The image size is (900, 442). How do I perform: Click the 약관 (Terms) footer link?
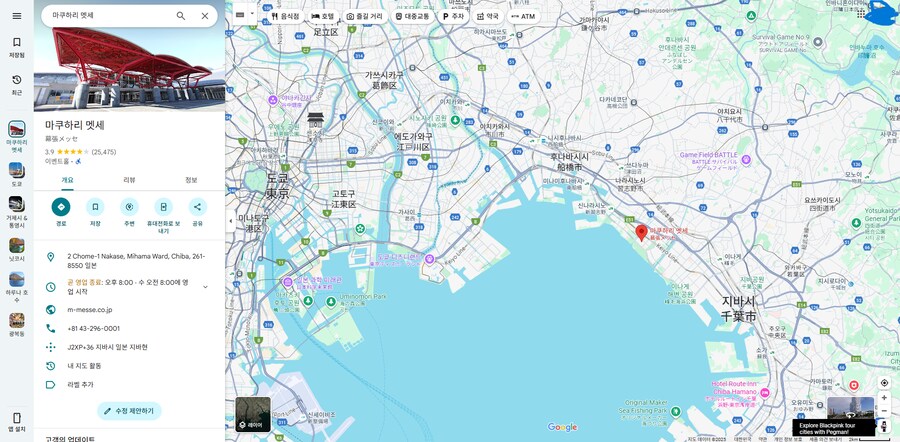click(763, 439)
